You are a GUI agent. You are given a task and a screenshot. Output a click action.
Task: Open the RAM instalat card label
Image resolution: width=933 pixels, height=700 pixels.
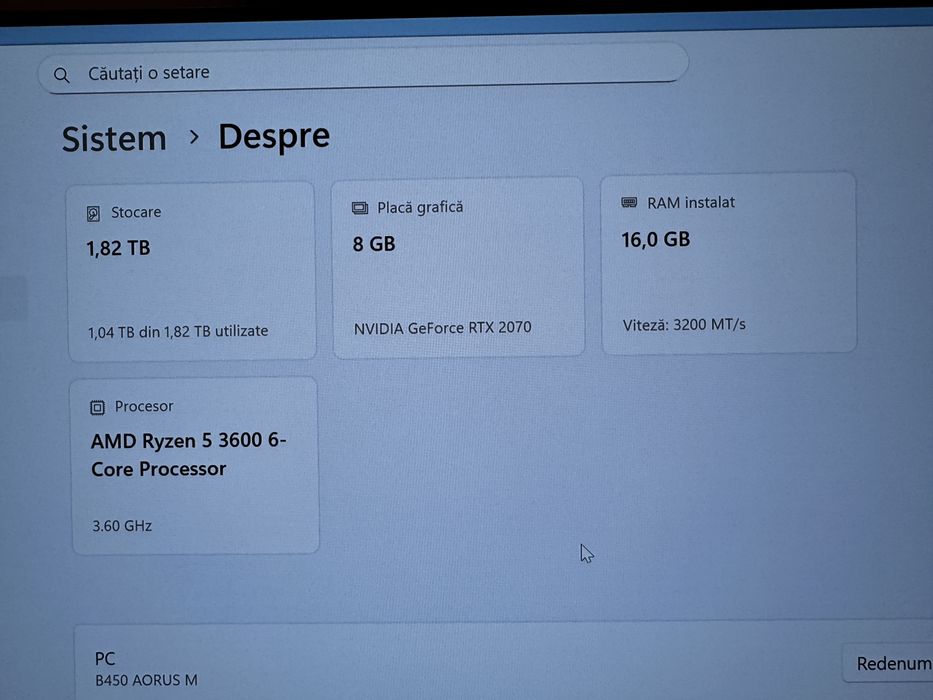click(x=691, y=203)
